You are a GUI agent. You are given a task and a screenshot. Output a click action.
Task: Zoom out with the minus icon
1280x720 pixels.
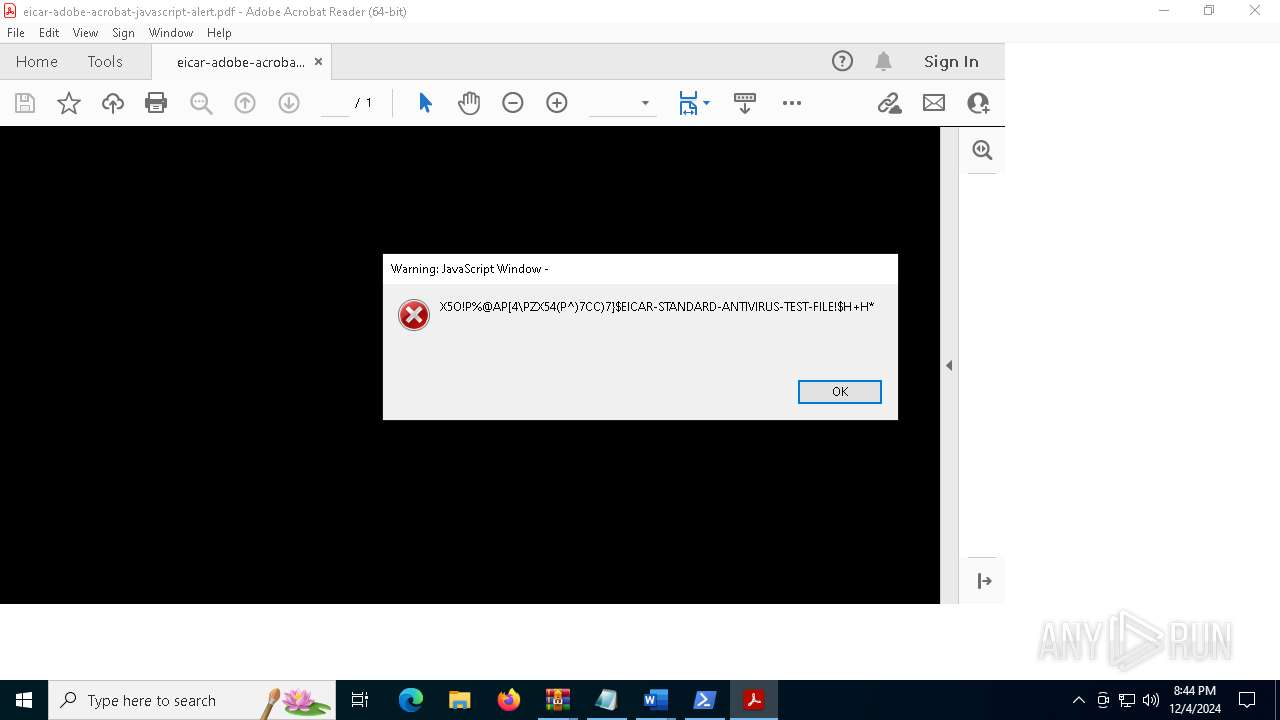coord(513,103)
